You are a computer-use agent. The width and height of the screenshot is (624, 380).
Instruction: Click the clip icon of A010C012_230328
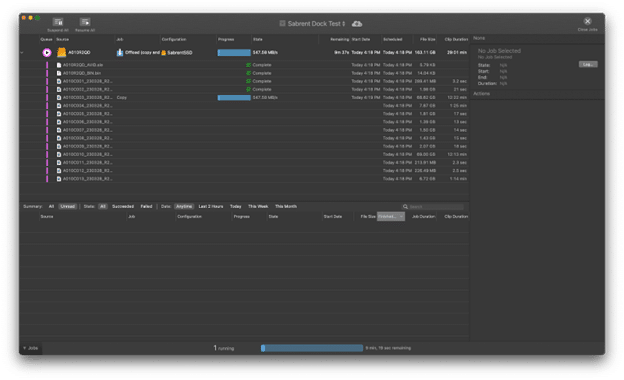coord(59,171)
